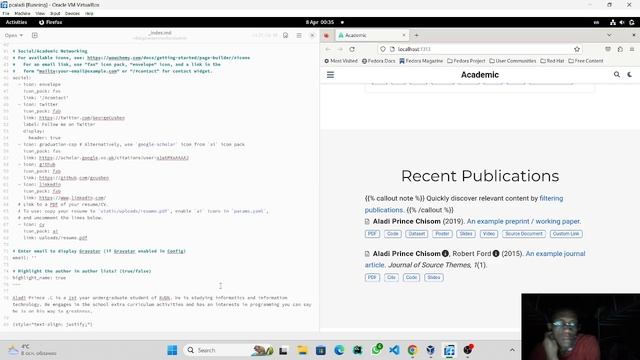This screenshot has width=640, height=360.
Task: Expand the Firefox list all tabs chevron
Action: click(x=609, y=36)
